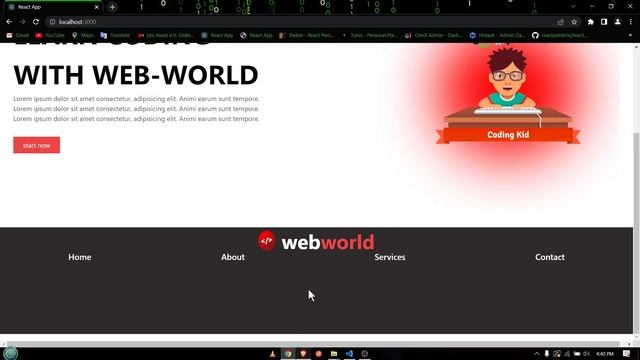640x360 pixels.
Task: Click the horizontal page scrollbar
Action: coord(313,344)
